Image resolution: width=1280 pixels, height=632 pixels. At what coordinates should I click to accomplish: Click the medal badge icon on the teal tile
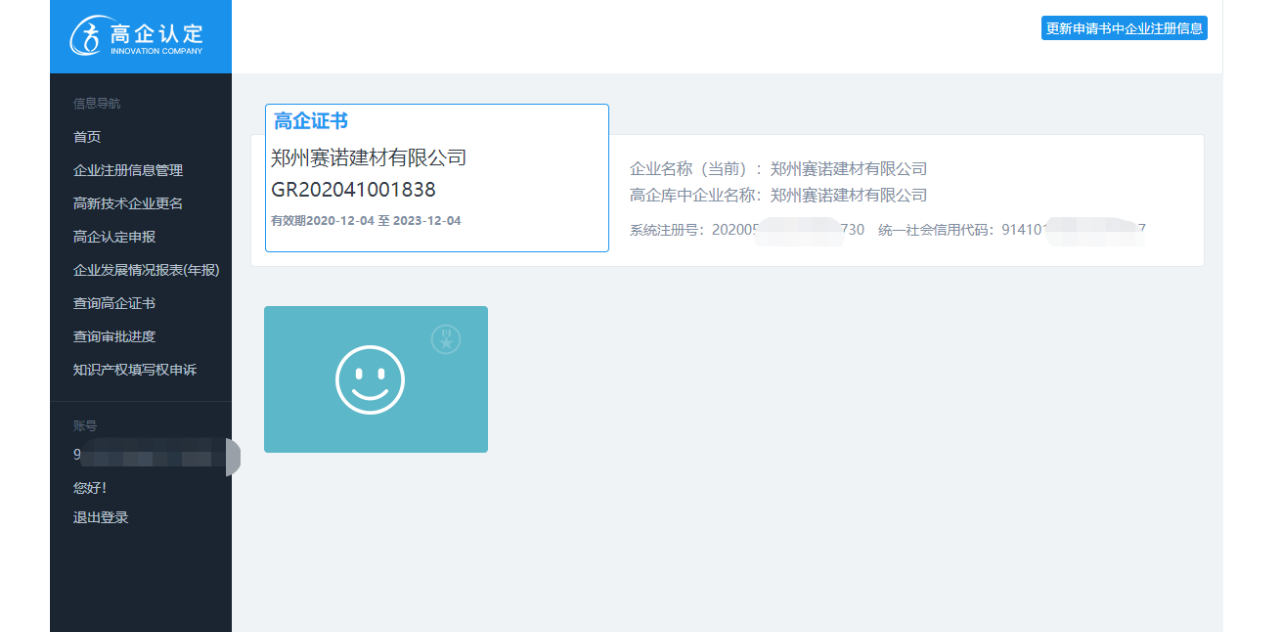click(445, 340)
